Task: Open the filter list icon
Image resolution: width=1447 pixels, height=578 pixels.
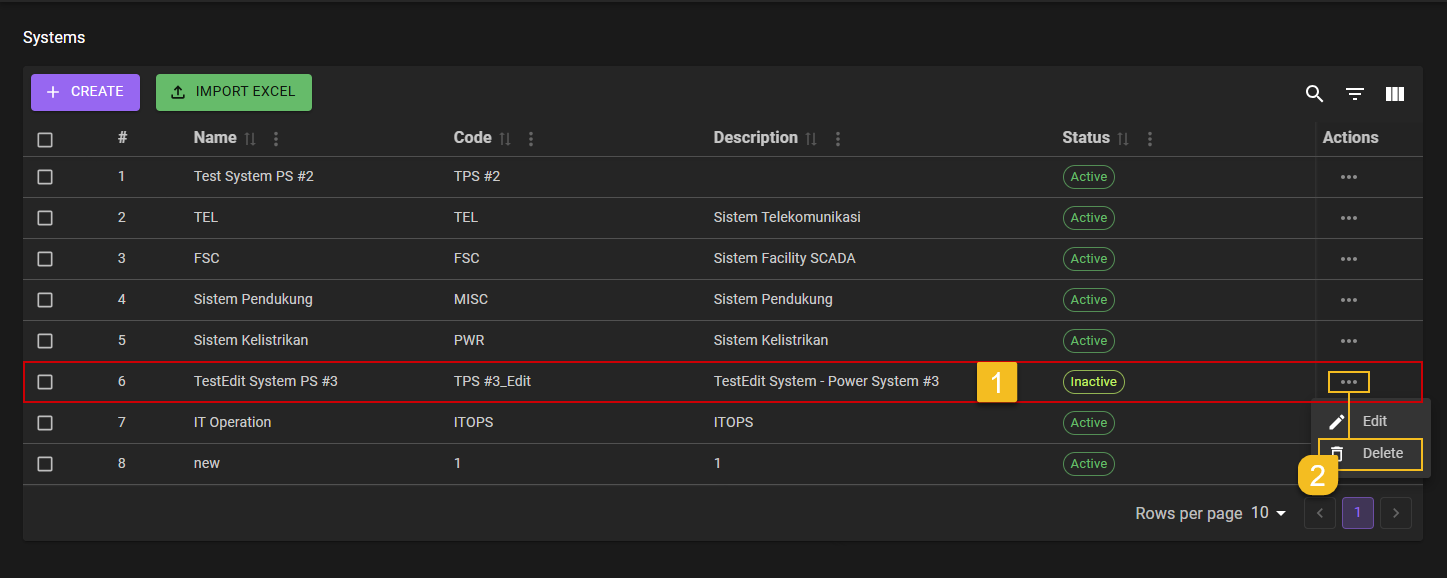Action: (1354, 94)
